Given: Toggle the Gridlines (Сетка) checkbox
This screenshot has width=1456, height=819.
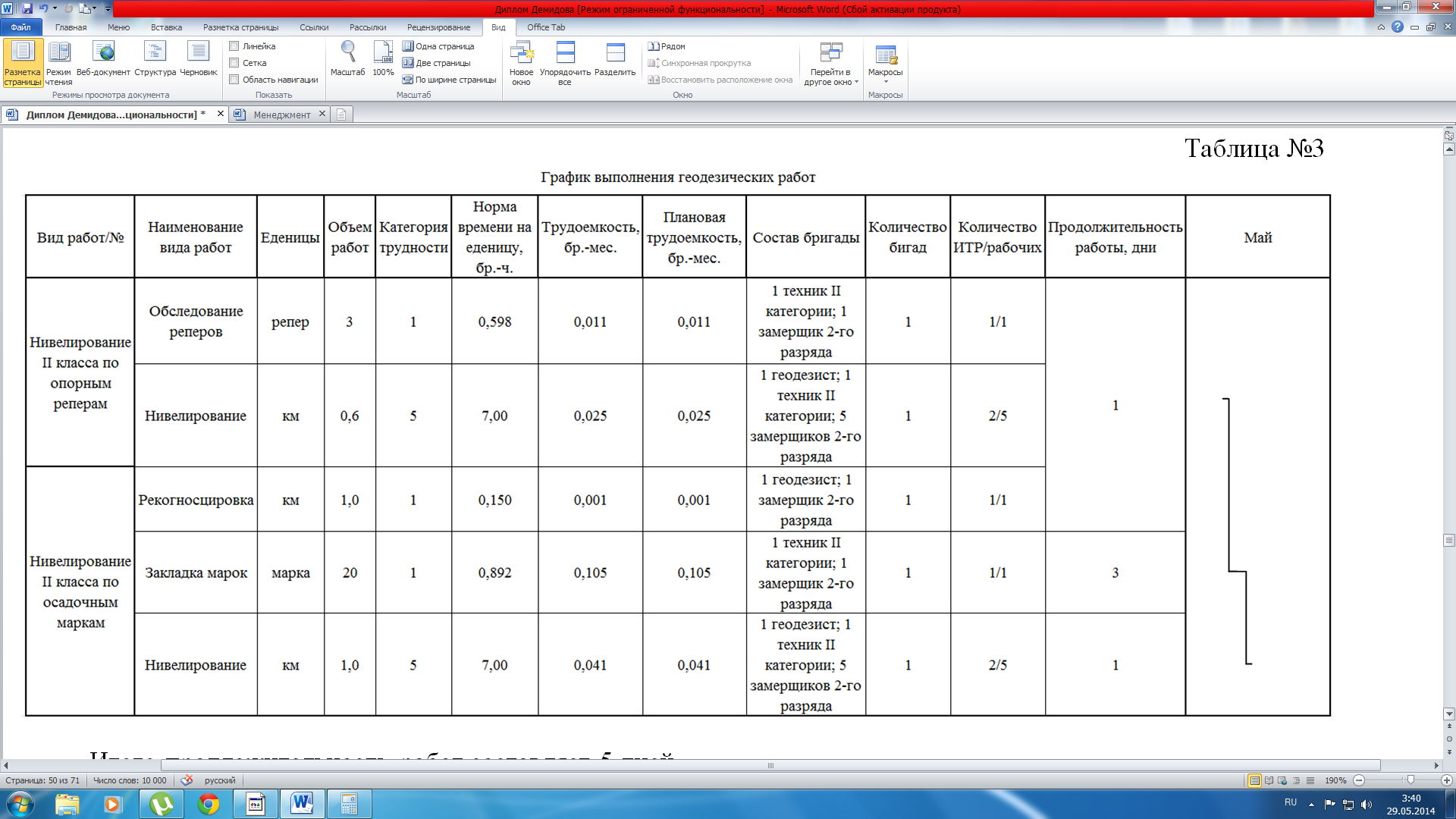Looking at the screenshot, I should click(x=234, y=63).
